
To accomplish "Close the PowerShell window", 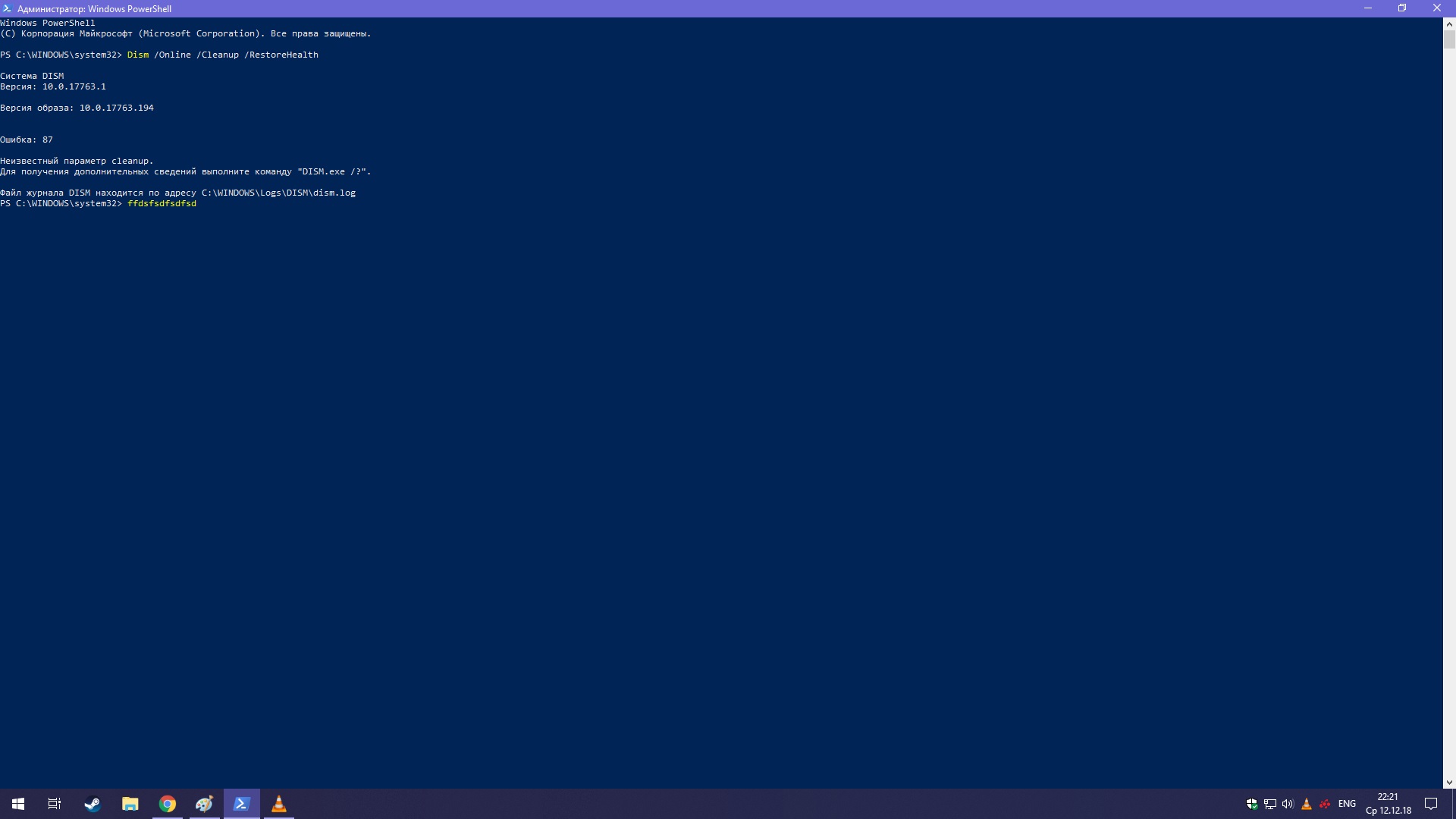I will [1437, 8].
